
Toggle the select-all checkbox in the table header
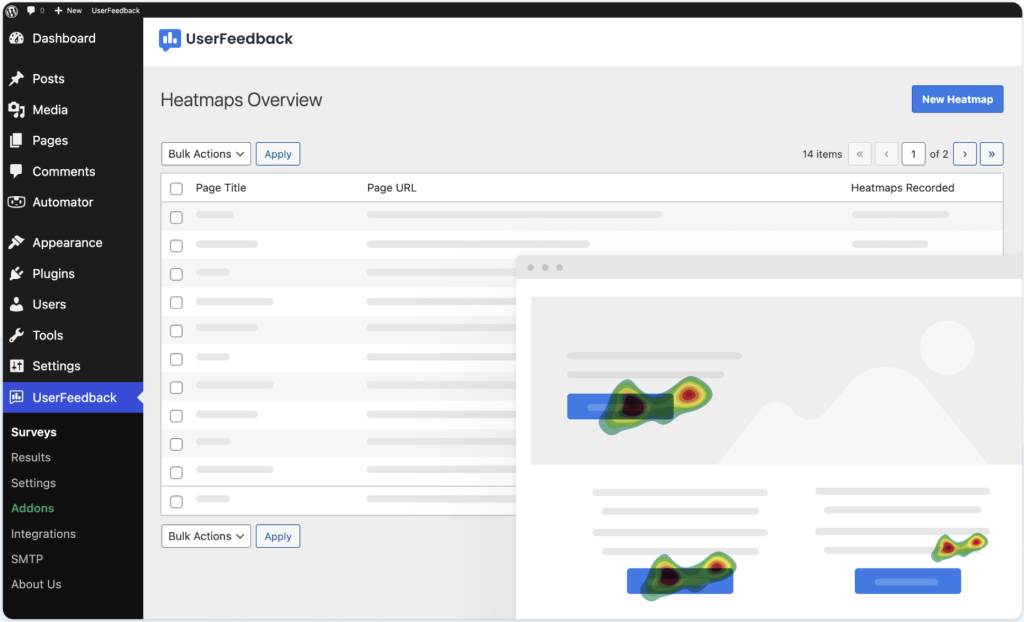point(176,188)
